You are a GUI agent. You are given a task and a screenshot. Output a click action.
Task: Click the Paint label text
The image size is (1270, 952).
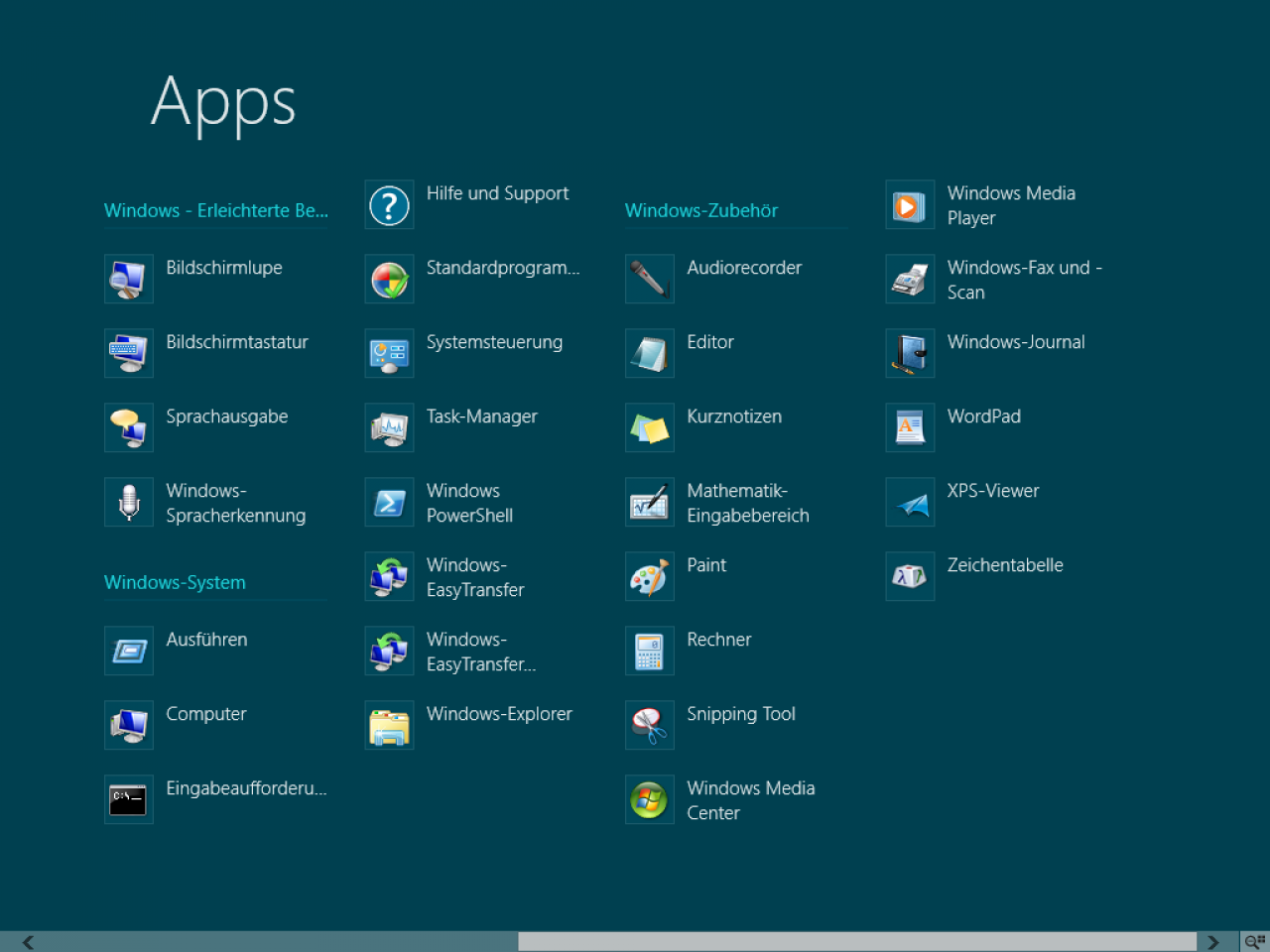click(706, 565)
